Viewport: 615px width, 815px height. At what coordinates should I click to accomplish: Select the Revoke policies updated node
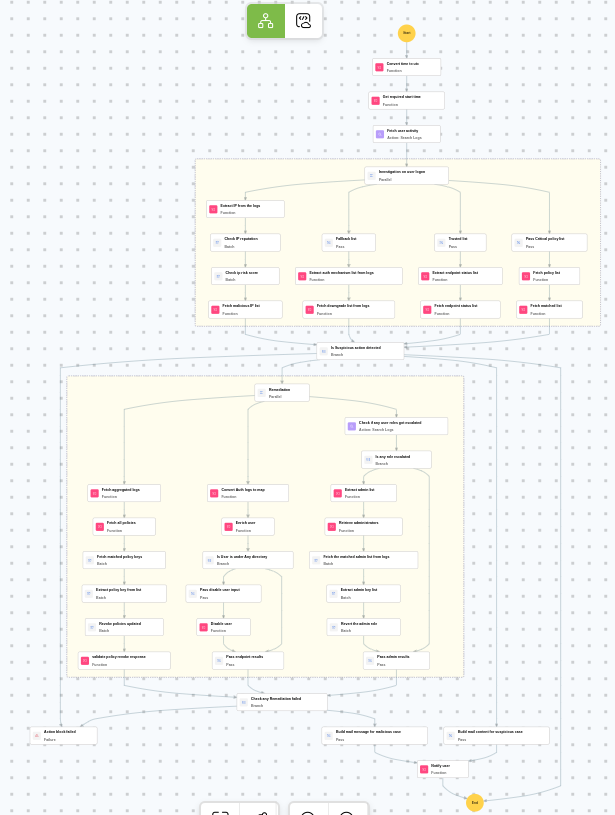[124, 627]
